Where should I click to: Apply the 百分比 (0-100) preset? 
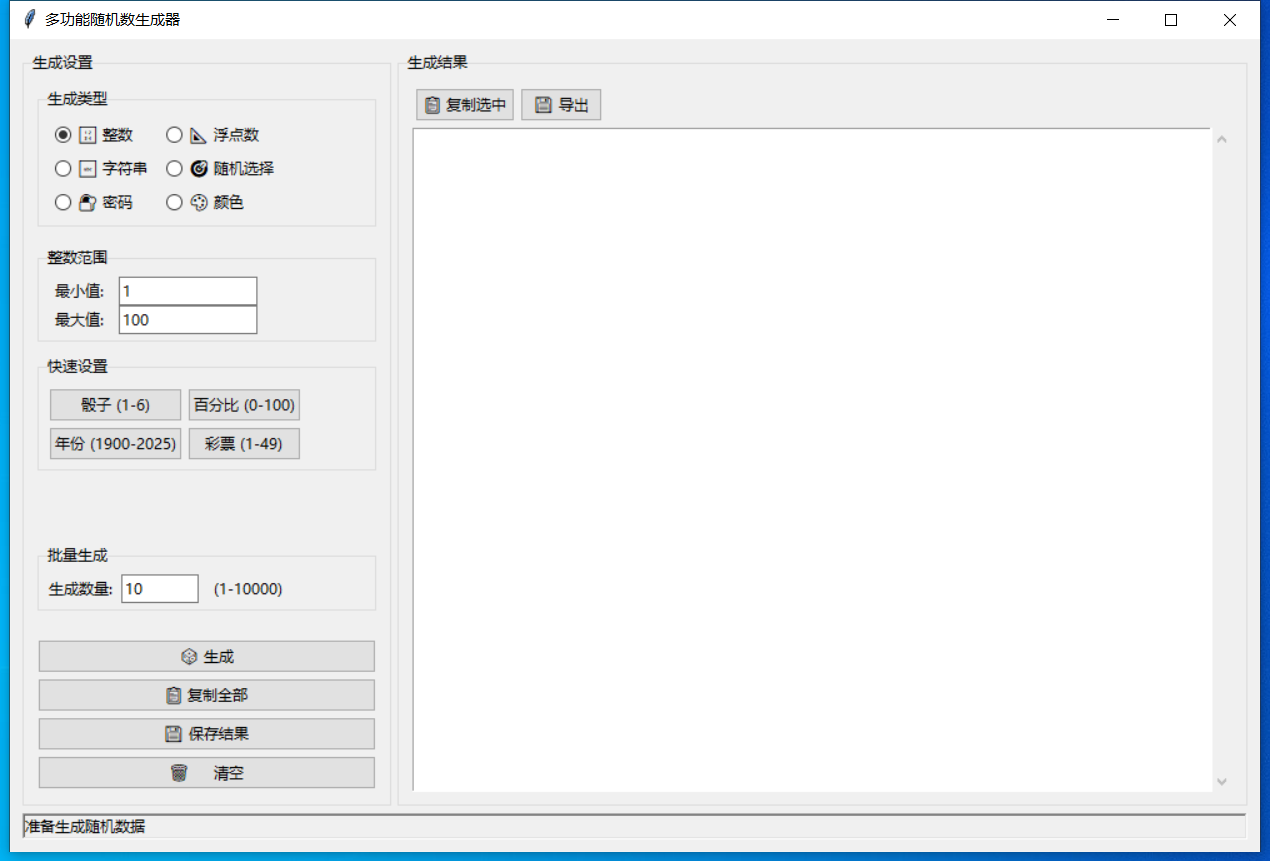click(244, 405)
